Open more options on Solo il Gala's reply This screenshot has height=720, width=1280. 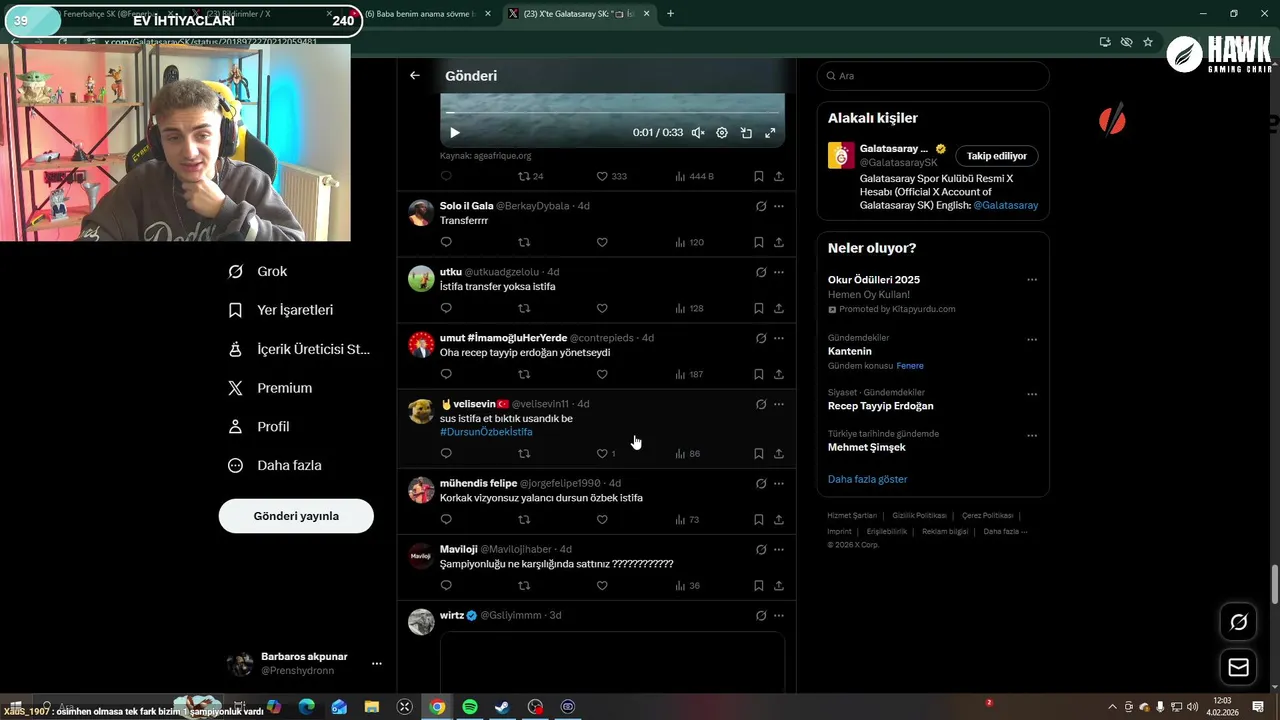(778, 206)
